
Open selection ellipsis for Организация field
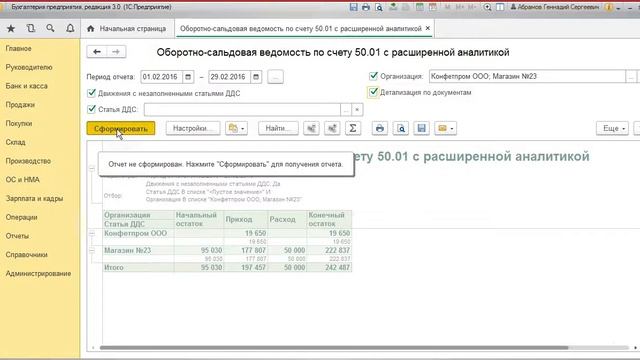point(631,76)
